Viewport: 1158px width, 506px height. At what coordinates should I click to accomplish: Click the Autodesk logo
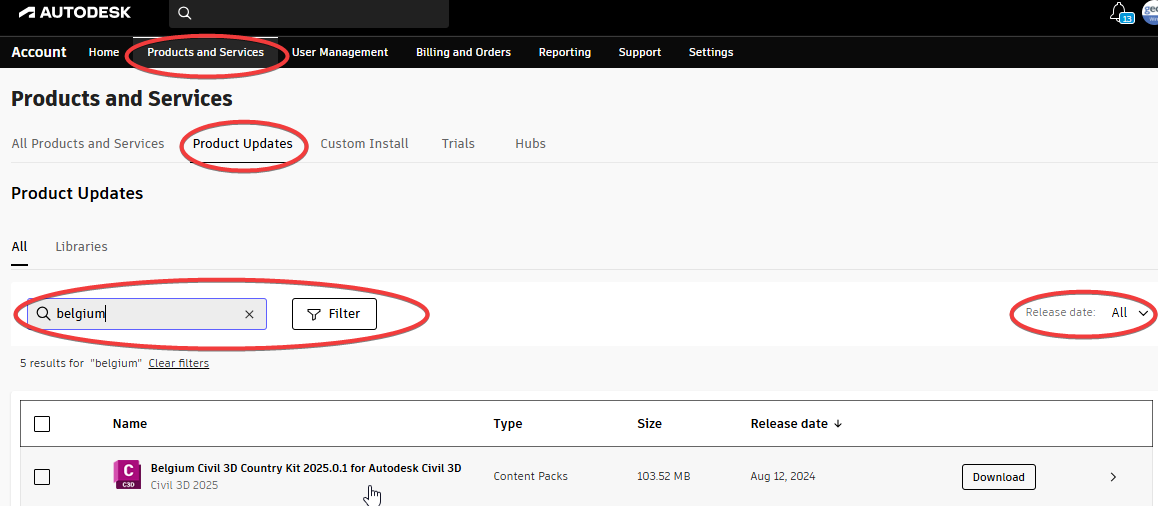coord(75,13)
